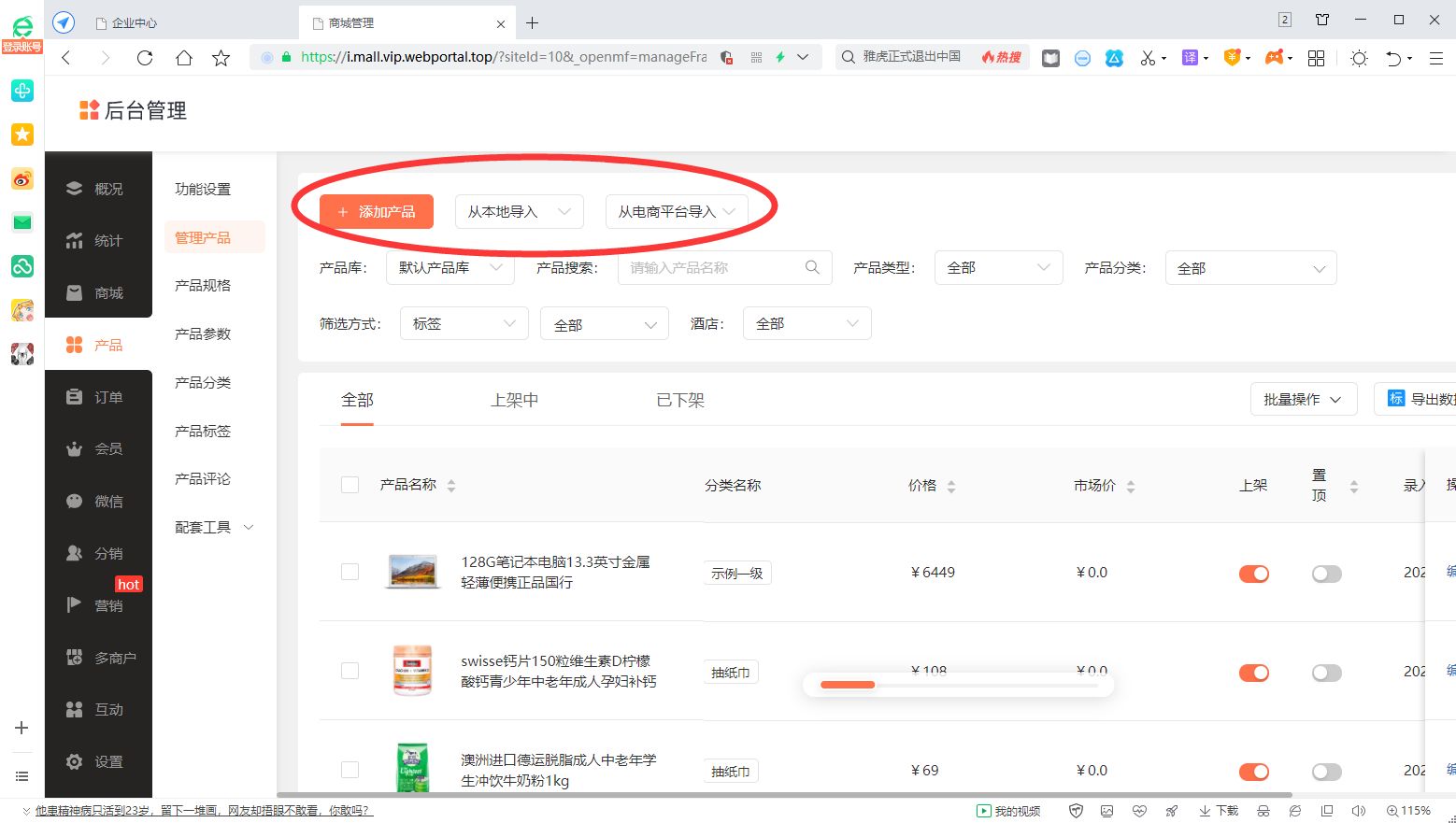Toggle 上架 switch for 128G笔记本电脑 product
The width and height of the screenshot is (1456, 823).
coord(1253,574)
